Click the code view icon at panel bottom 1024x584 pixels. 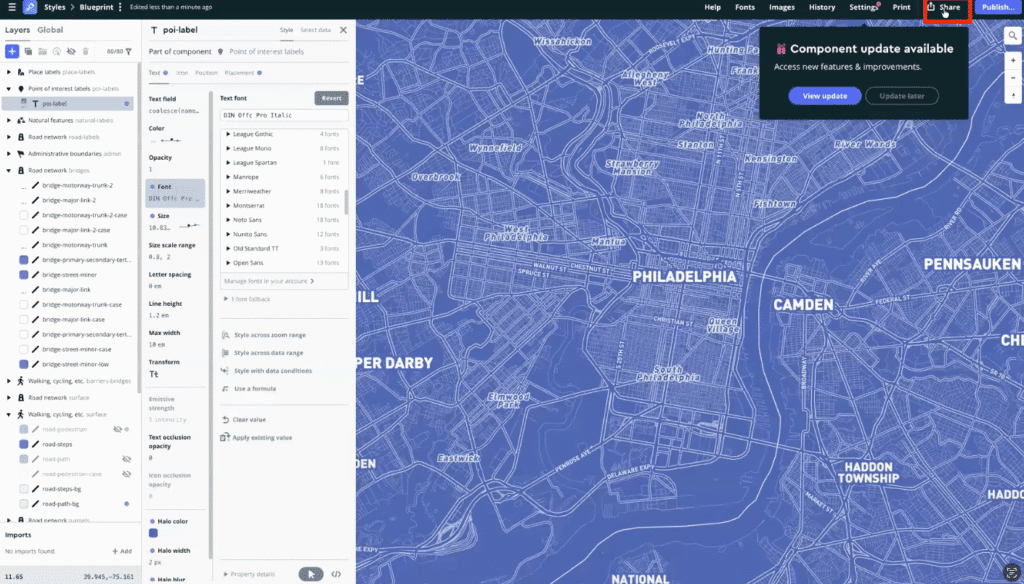[336, 574]
